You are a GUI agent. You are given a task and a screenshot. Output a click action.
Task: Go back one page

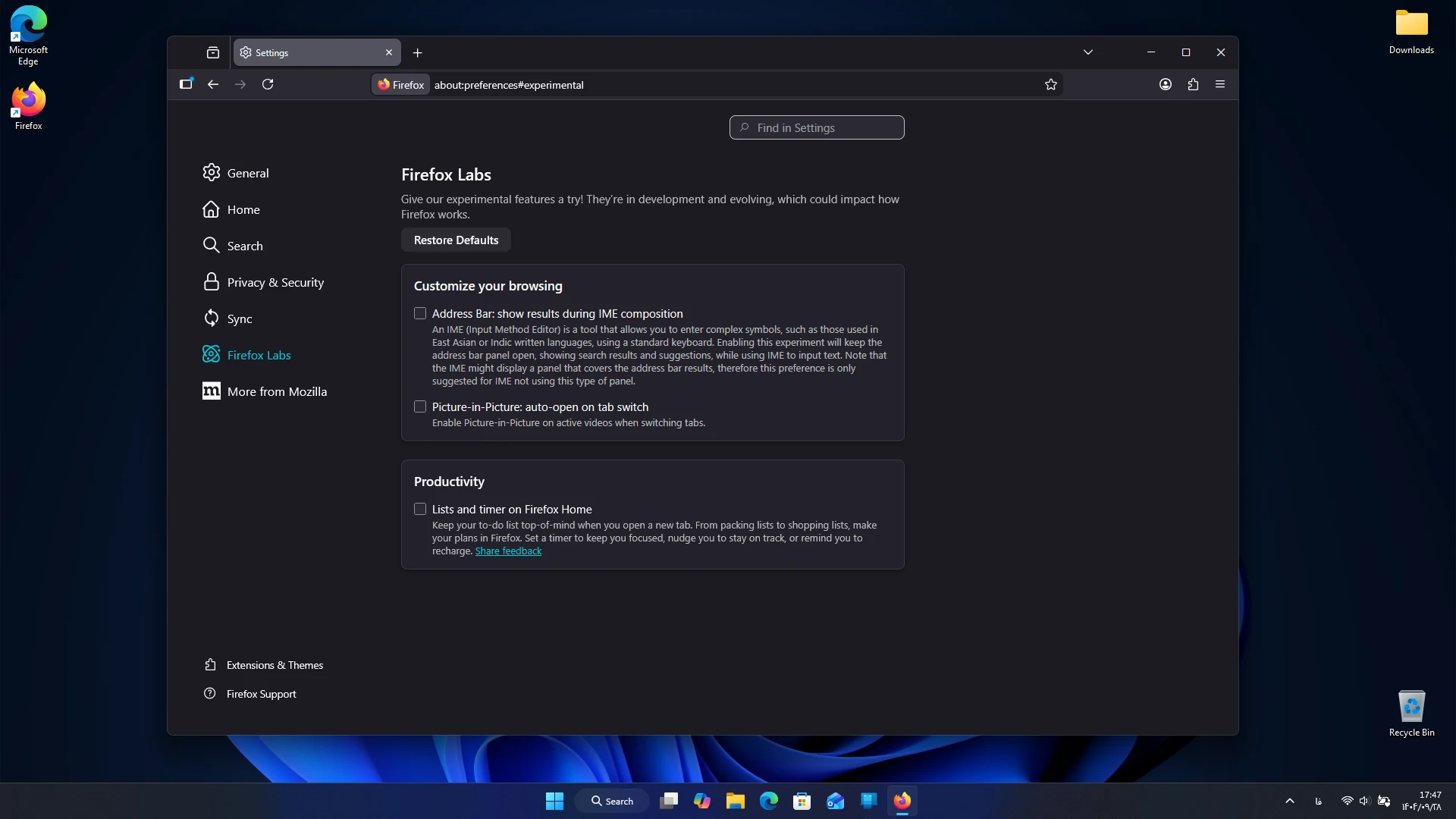tap(213, 84)
